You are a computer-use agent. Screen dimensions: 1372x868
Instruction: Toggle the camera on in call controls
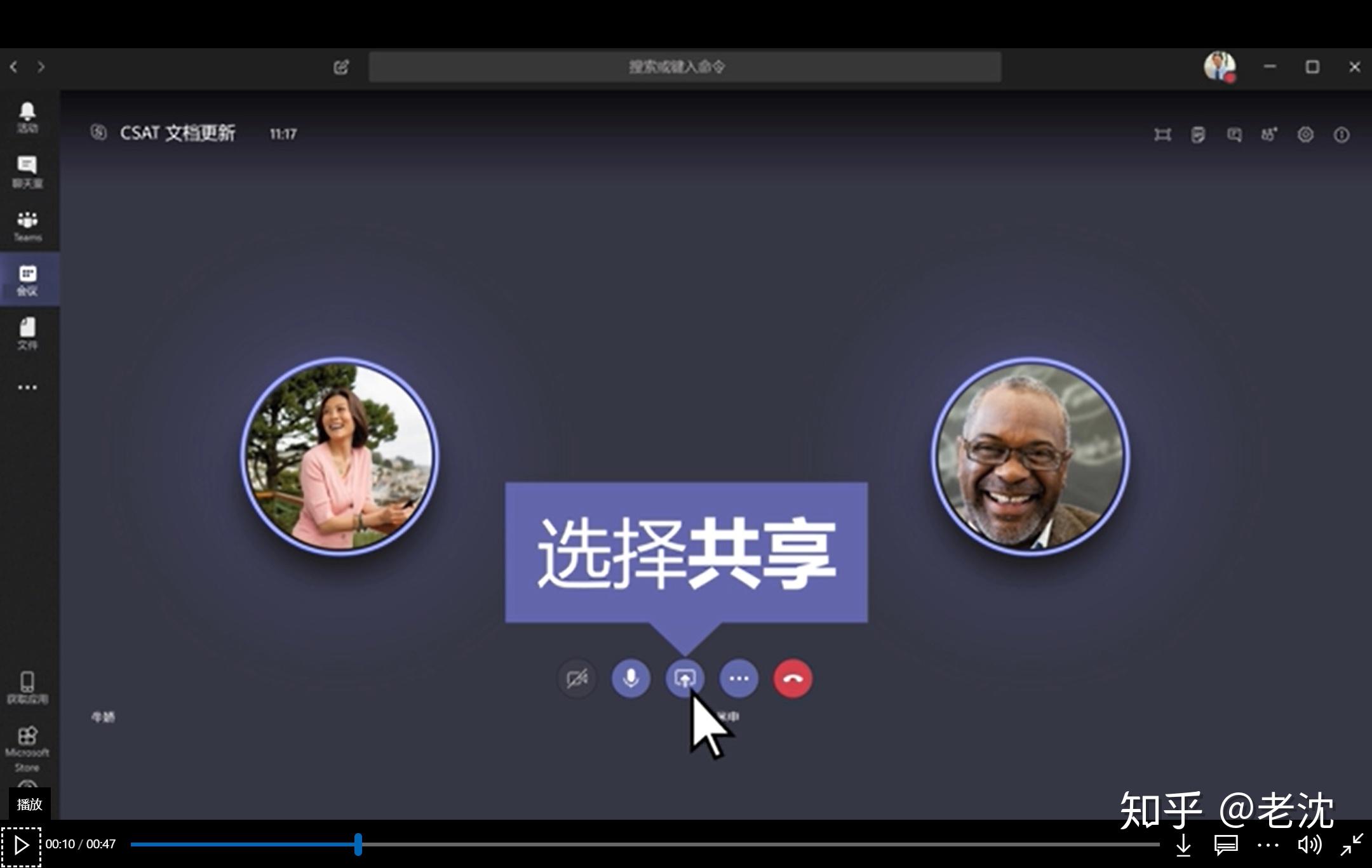pyautogui.click(x=577, y=679)
